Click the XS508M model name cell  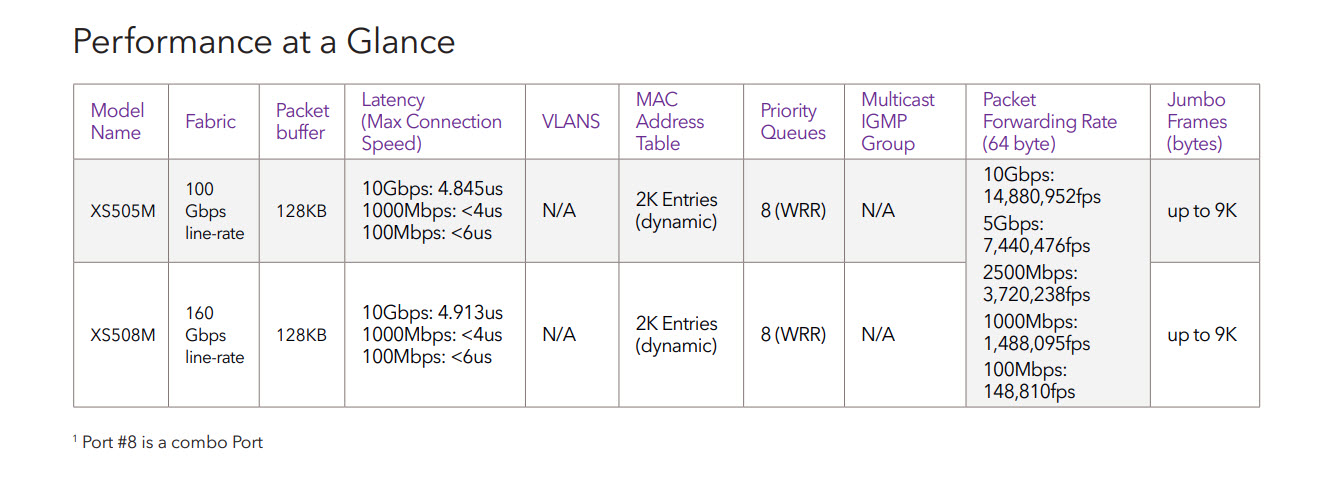123,335
